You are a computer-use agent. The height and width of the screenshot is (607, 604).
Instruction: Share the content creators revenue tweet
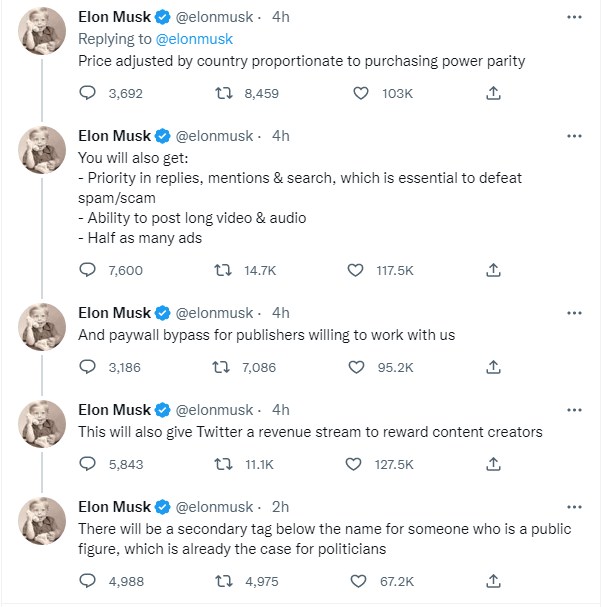[x=492, y=464]
